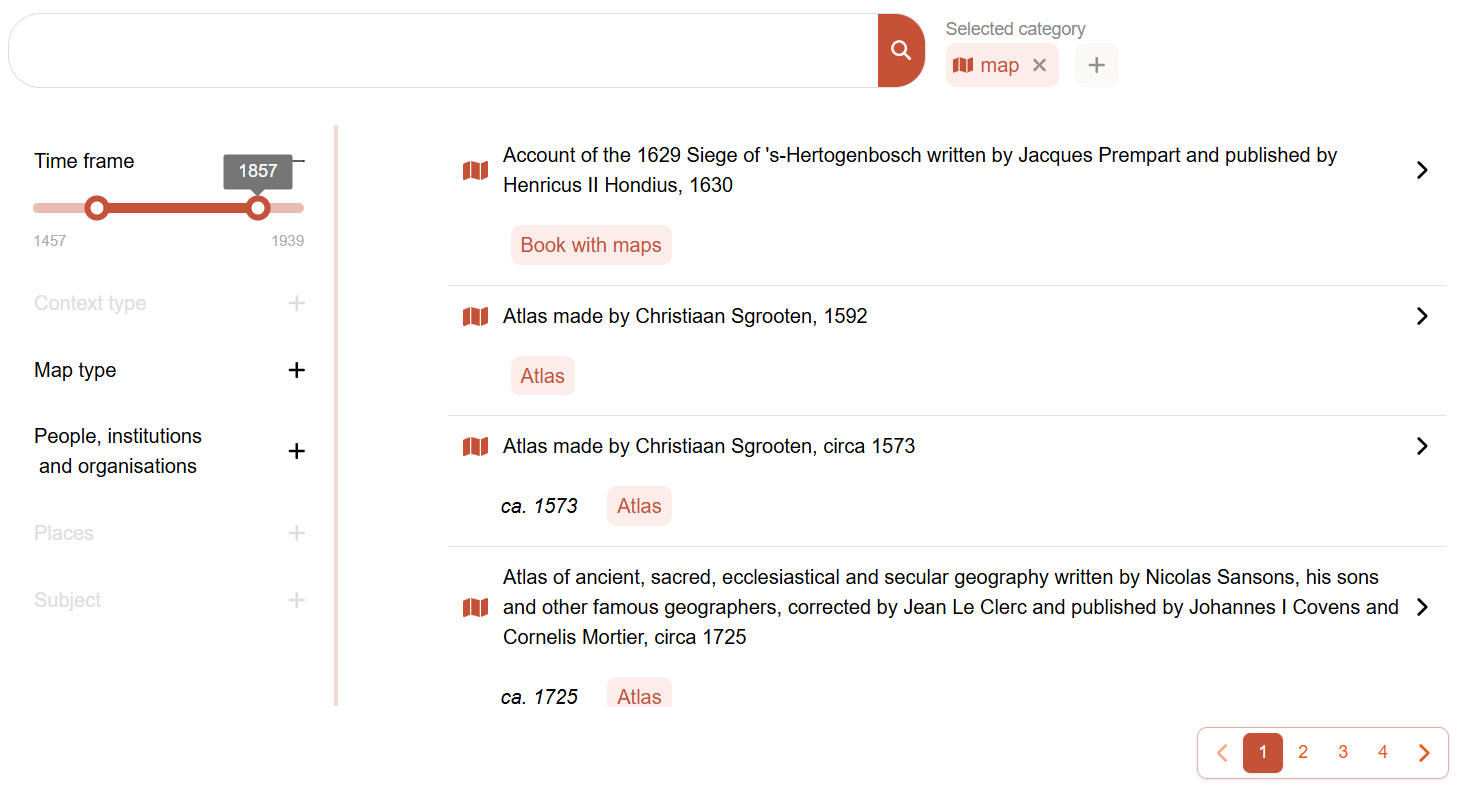Remove the map category filter
The height and width of the screenshot is (792, 1460).
[x=1039, y=65]
